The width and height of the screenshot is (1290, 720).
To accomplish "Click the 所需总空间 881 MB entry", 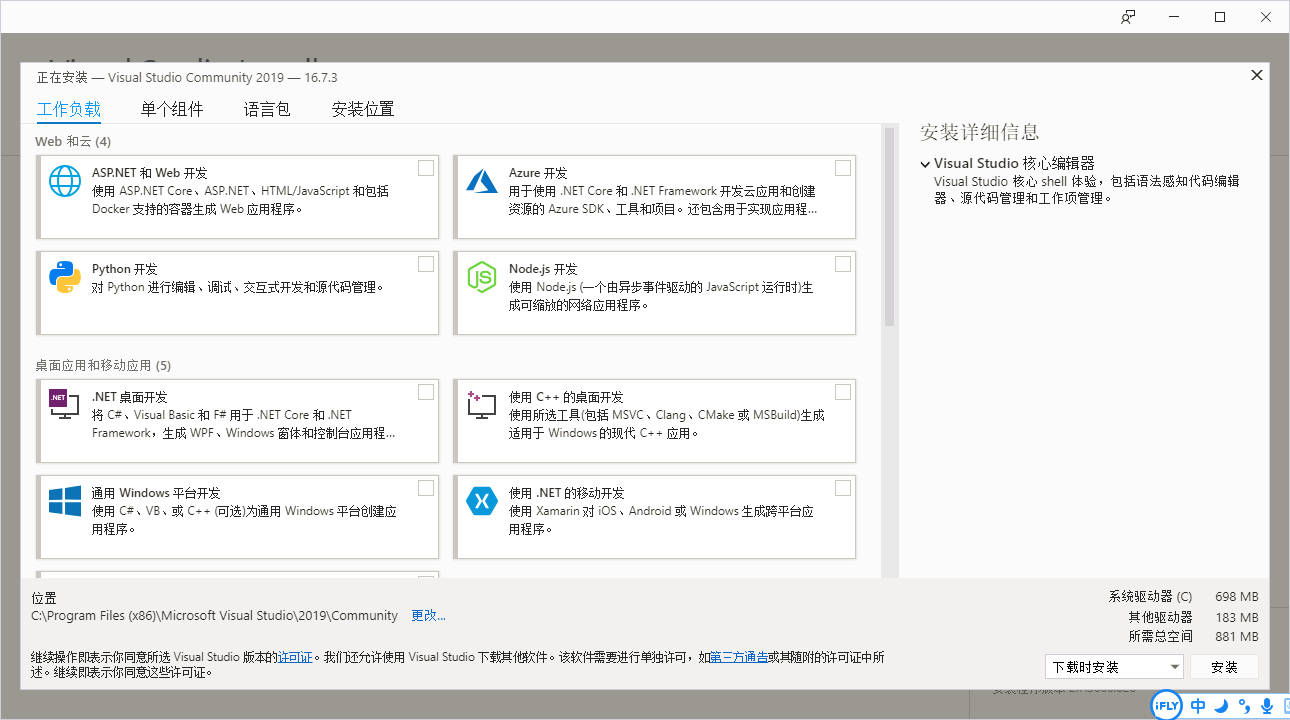I will tap(1193, 636).
